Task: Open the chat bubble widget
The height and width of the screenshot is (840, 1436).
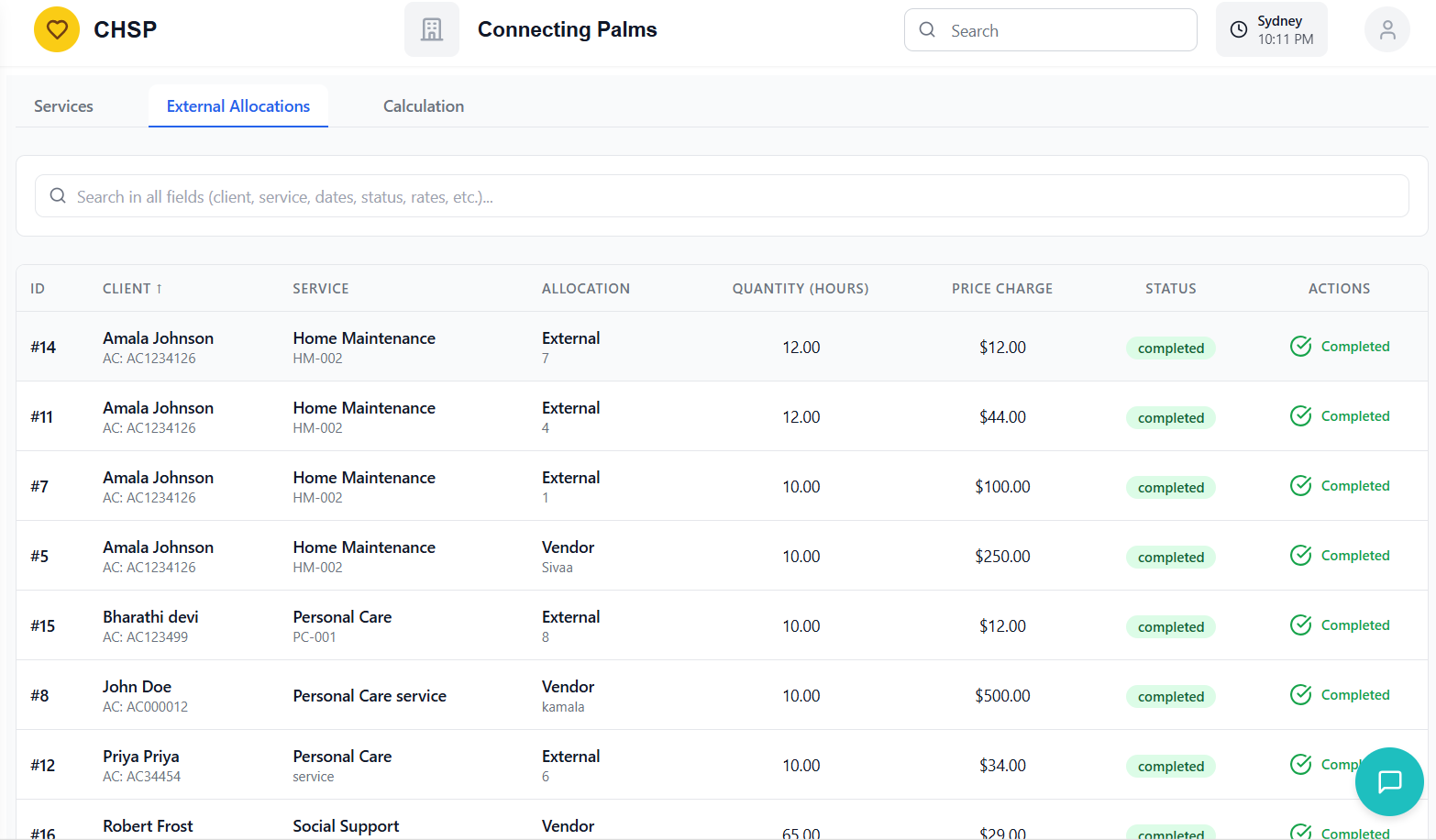Action: 1389,781
